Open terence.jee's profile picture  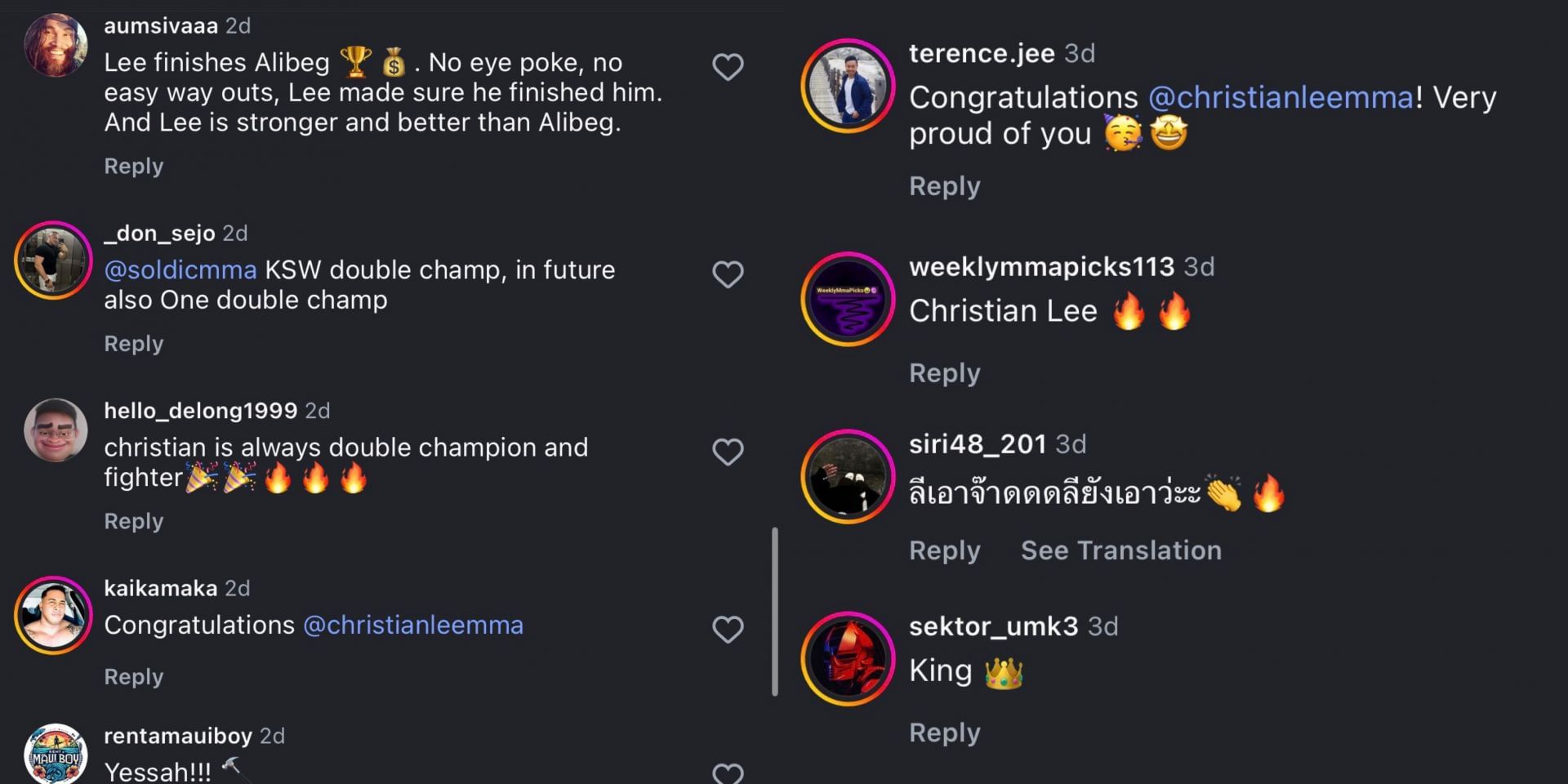click(x=847, y=86)
